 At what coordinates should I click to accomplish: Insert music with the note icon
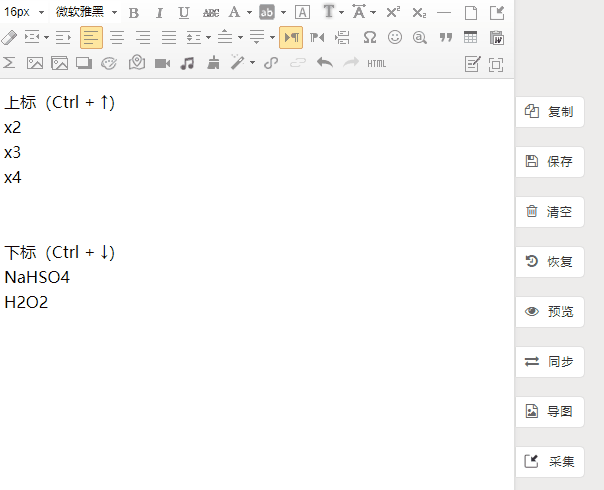tap(187, 63)
